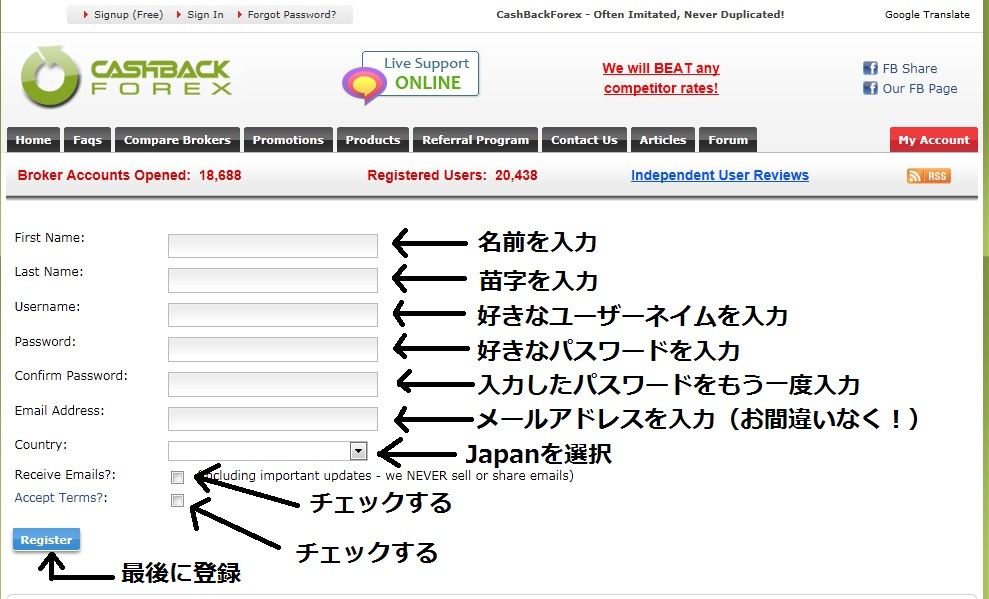Open the Live Support chat bubble icon
This screenshot has height=599, width=989.
(364, 85)
